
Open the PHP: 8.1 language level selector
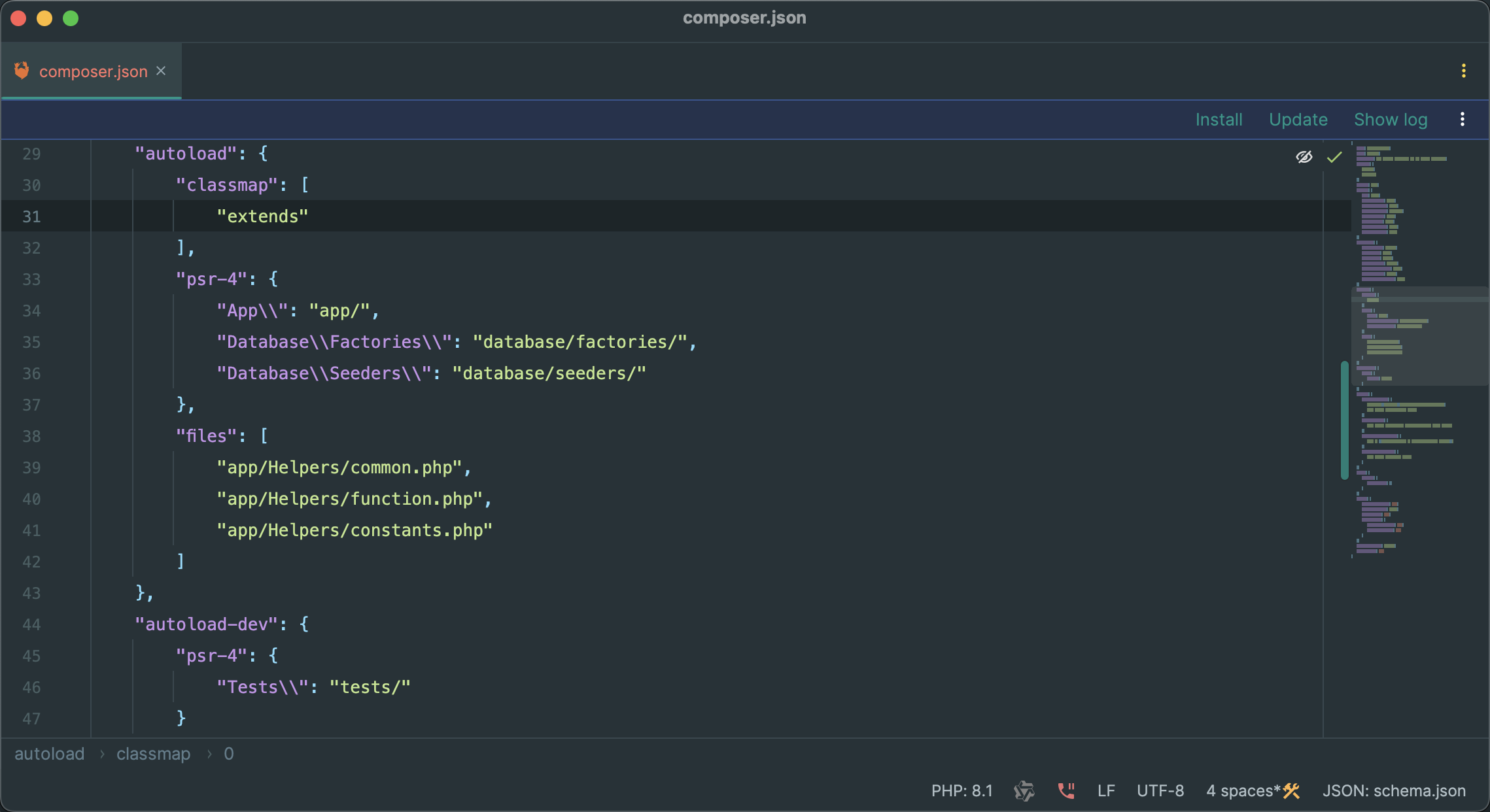(962, 790)
